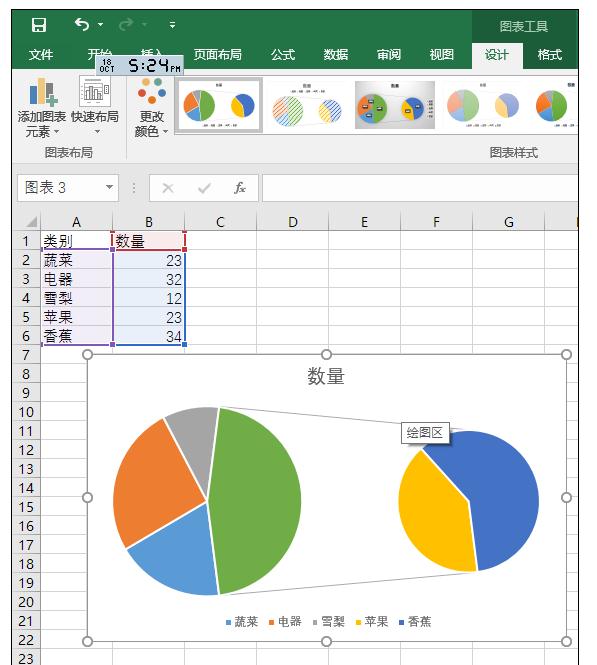Click the green slice in the pie chart
This screenshot has width=597, height=665.
tap(254, 501)
